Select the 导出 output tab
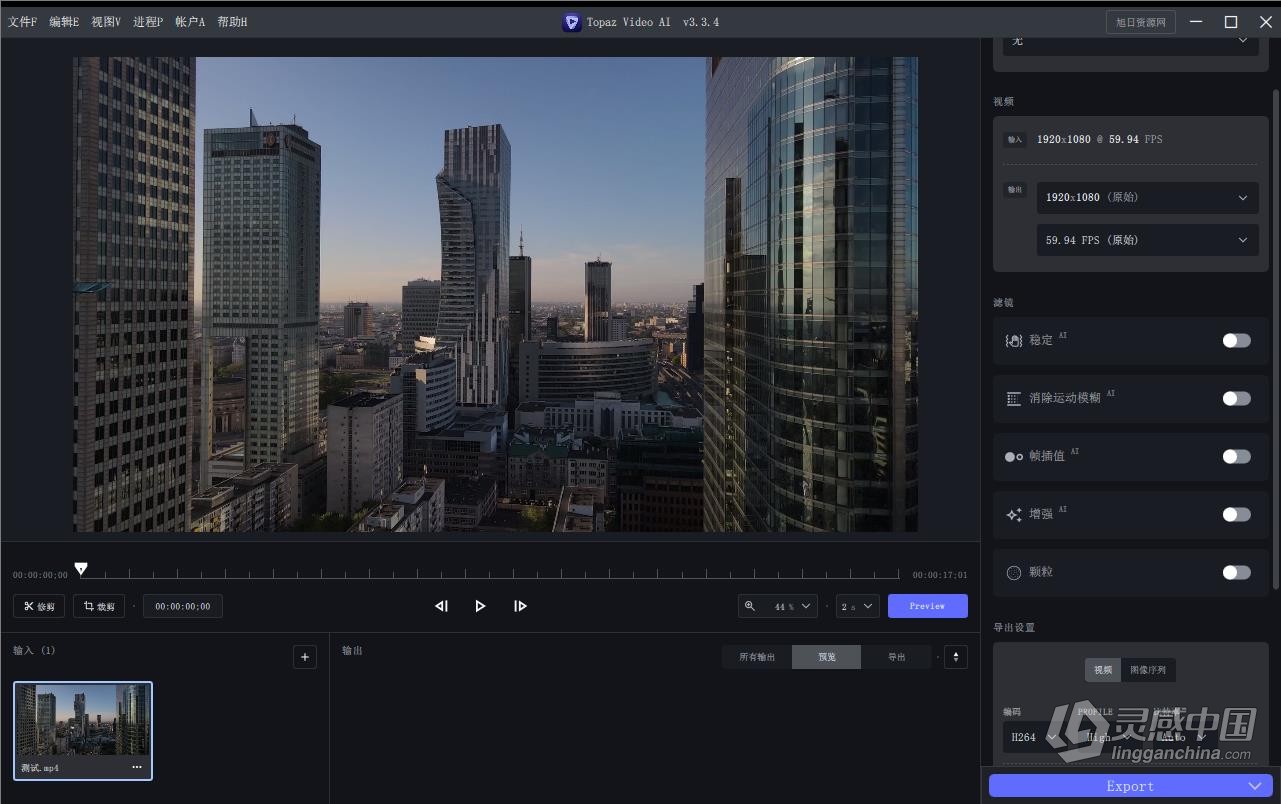The width and height of the screenshot is (1281, 804). 896,657
